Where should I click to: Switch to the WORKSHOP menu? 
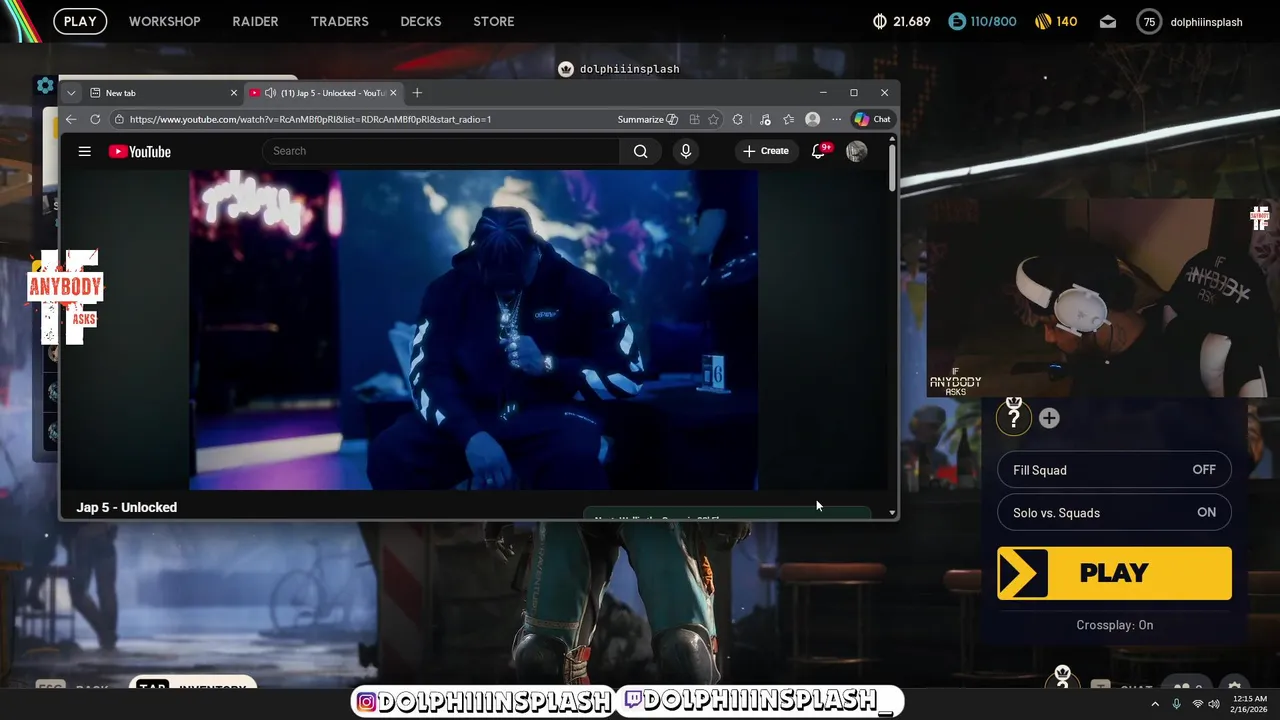pyautogui.click(x=165, y=21)
